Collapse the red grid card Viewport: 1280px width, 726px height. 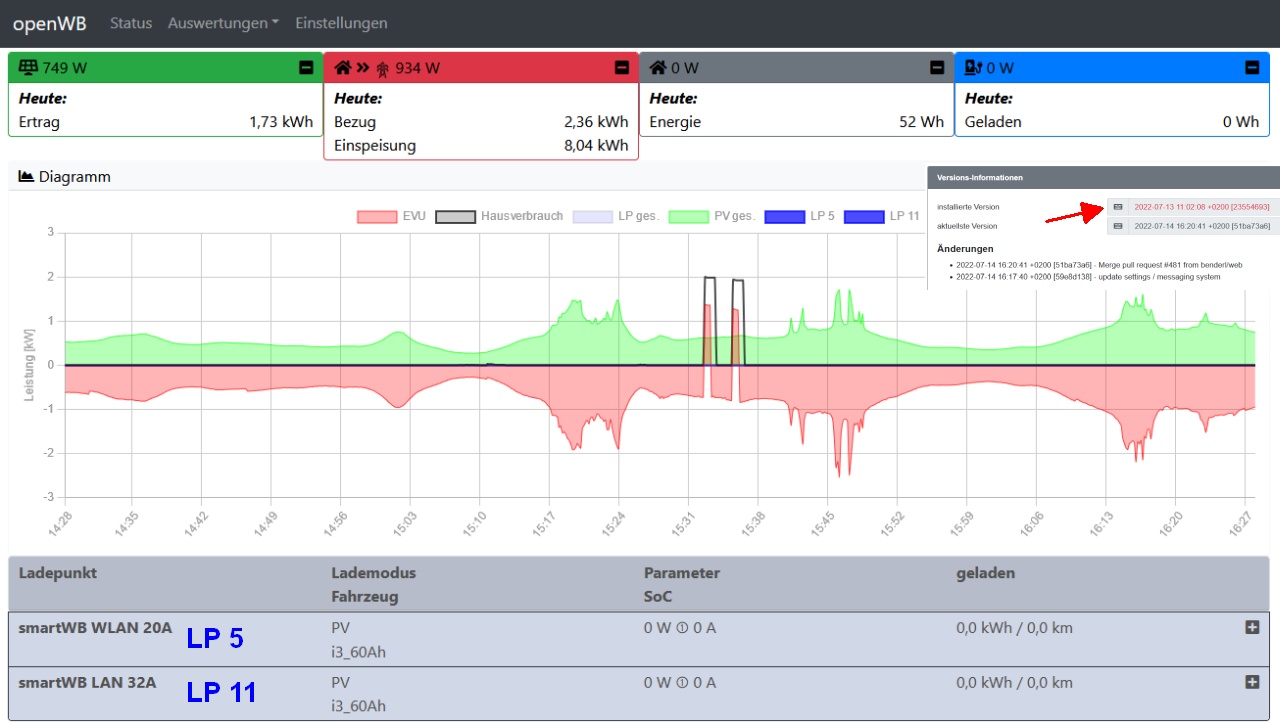pos(621,68)
